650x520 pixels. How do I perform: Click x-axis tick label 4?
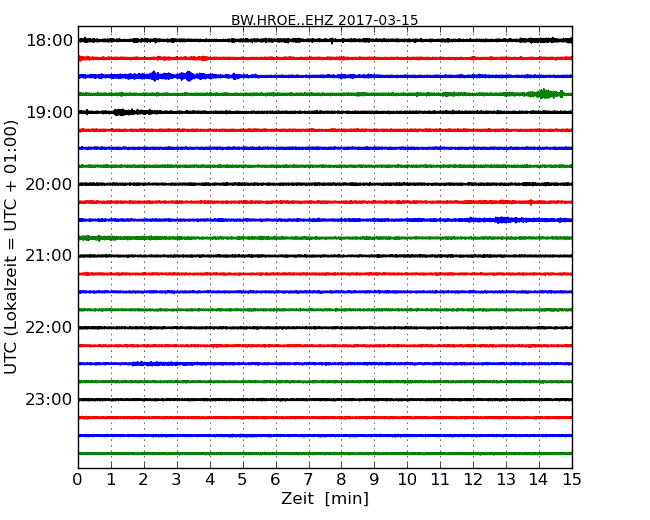(x=210, y=479)
